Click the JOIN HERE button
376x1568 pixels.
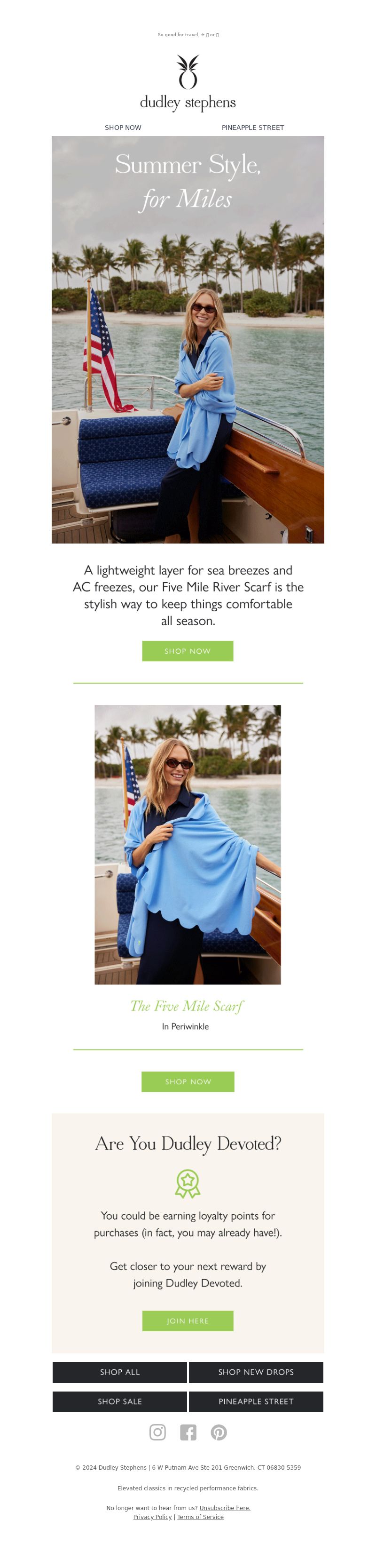(x=188, y=1321)
